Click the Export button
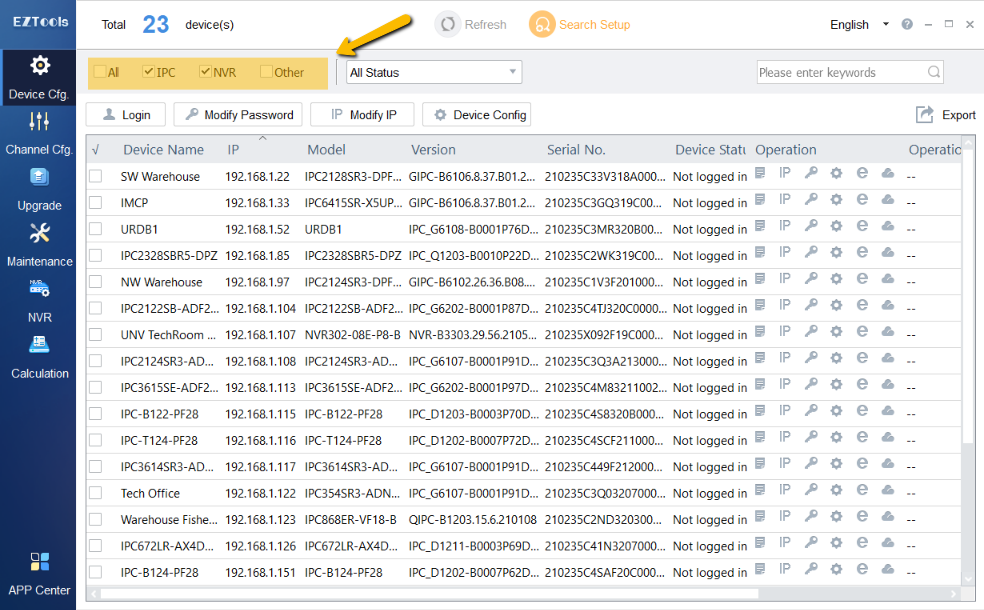This screenshot has width=984, height=610. point(945,115)
